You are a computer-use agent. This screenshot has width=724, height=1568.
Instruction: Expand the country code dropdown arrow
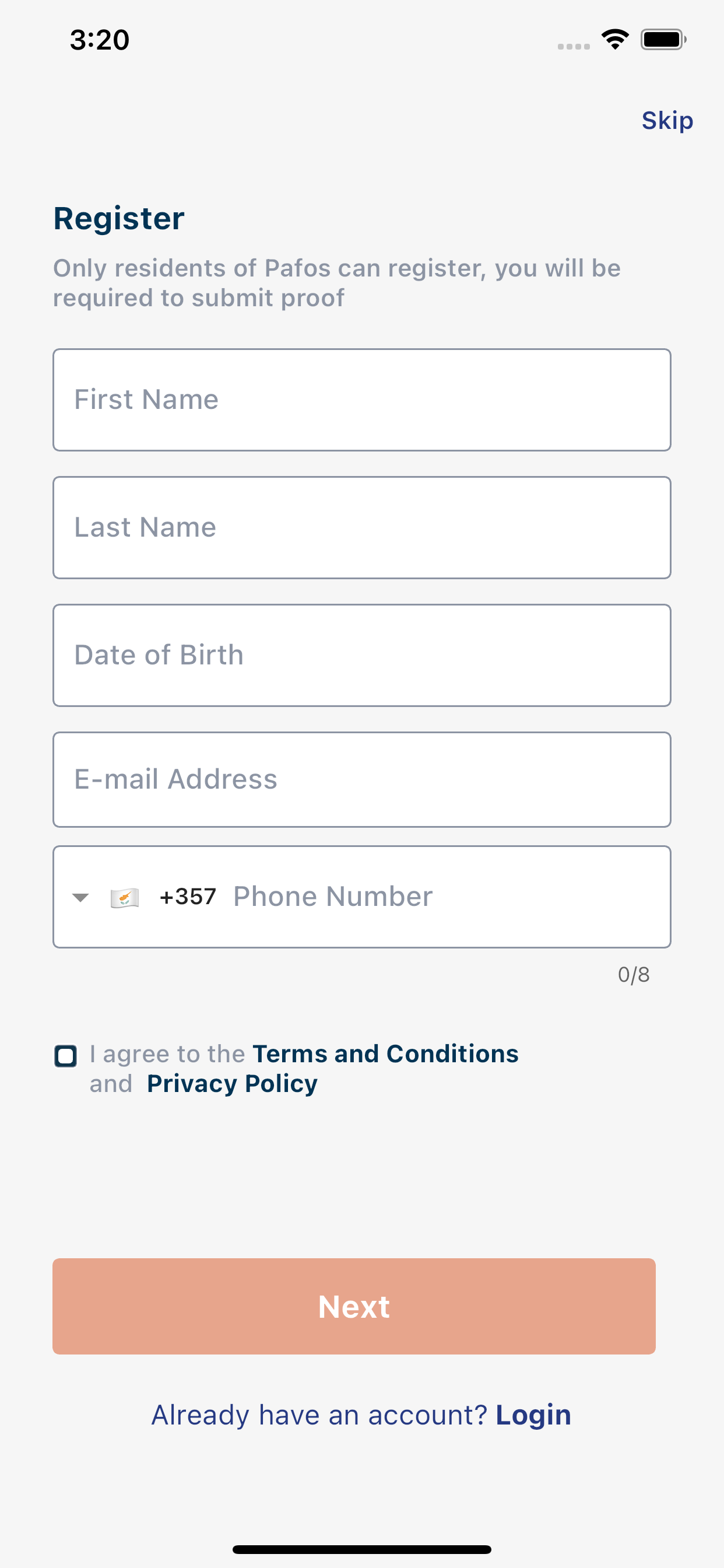[x=80, y=897]
